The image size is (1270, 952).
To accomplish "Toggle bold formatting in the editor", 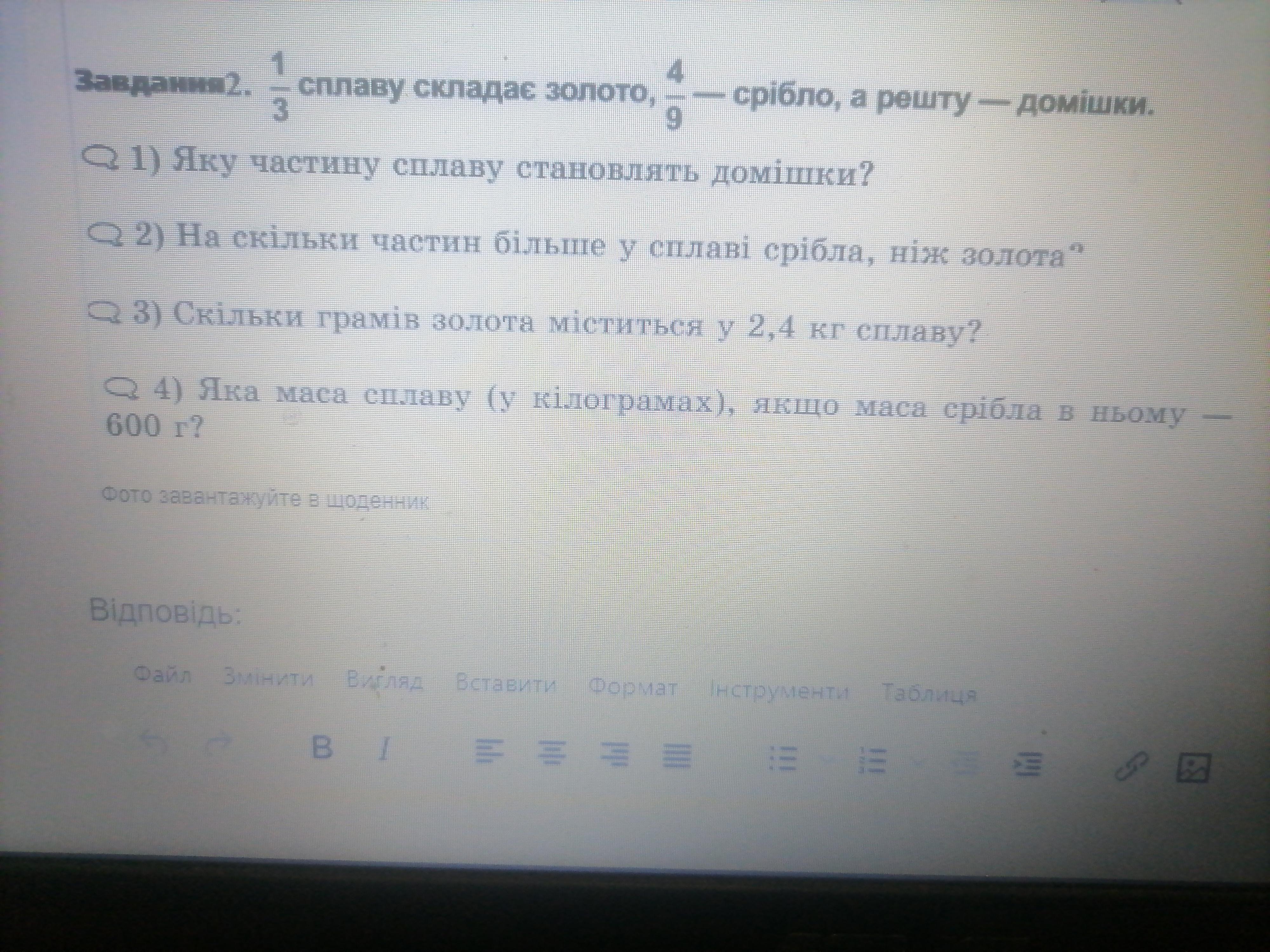I will click(x=322, y=748).
